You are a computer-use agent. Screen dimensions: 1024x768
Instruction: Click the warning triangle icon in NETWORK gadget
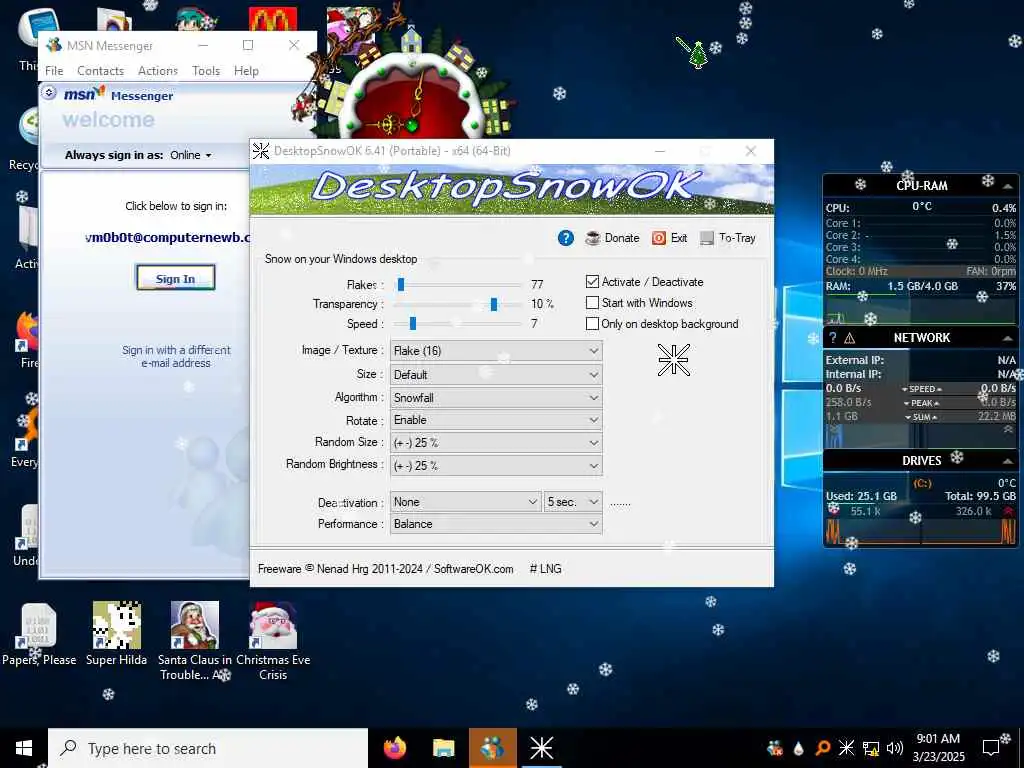[x=849, y=338]
